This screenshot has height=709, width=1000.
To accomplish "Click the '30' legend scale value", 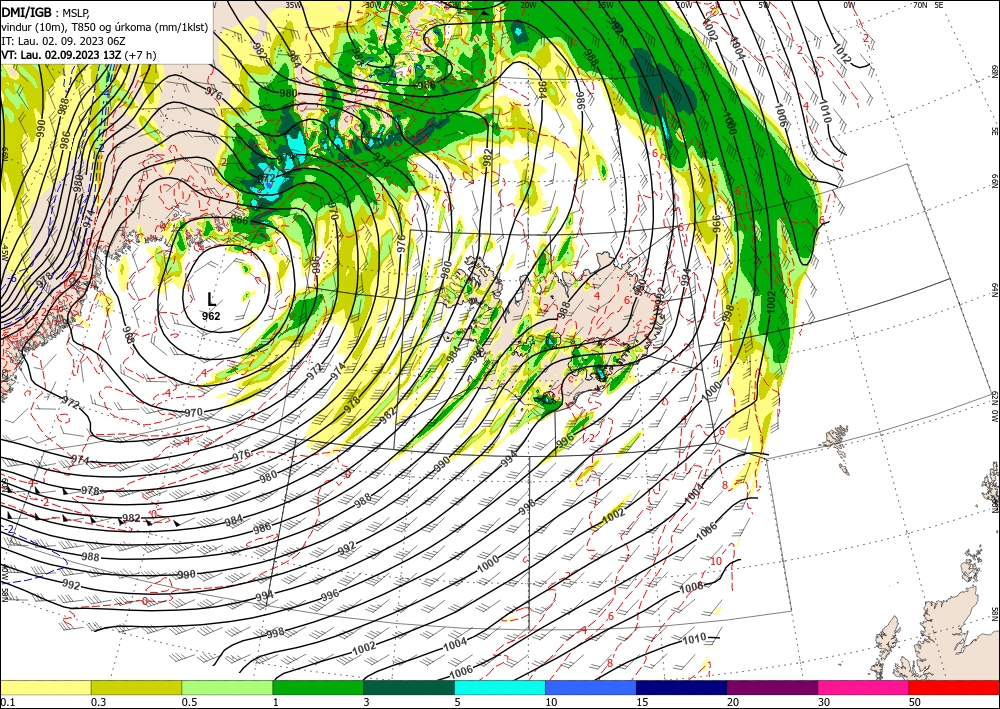I will pyautogui.click(x=824, y=702).
